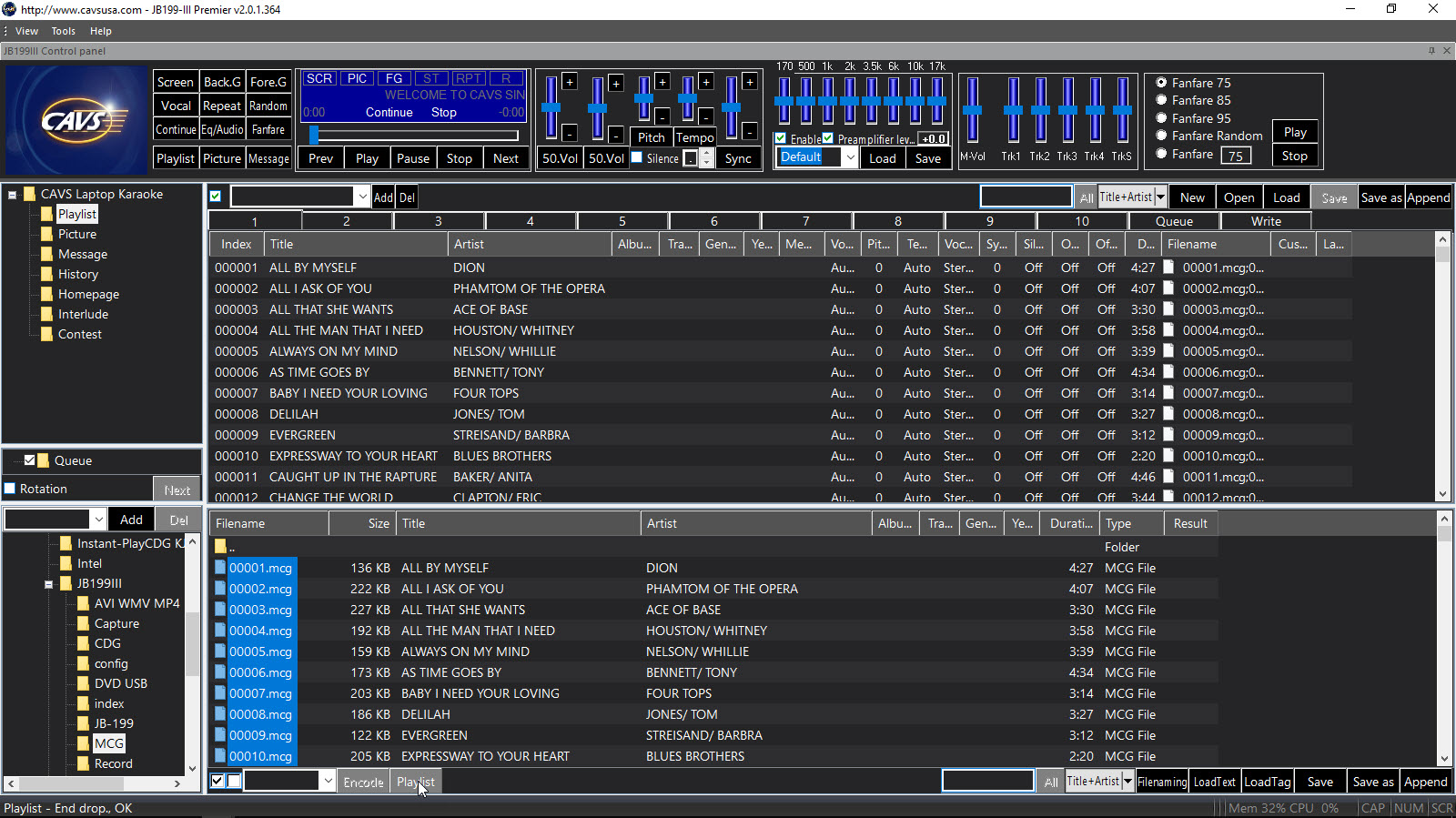Toggle the Preamplifier level checkbox

point(828,138)
